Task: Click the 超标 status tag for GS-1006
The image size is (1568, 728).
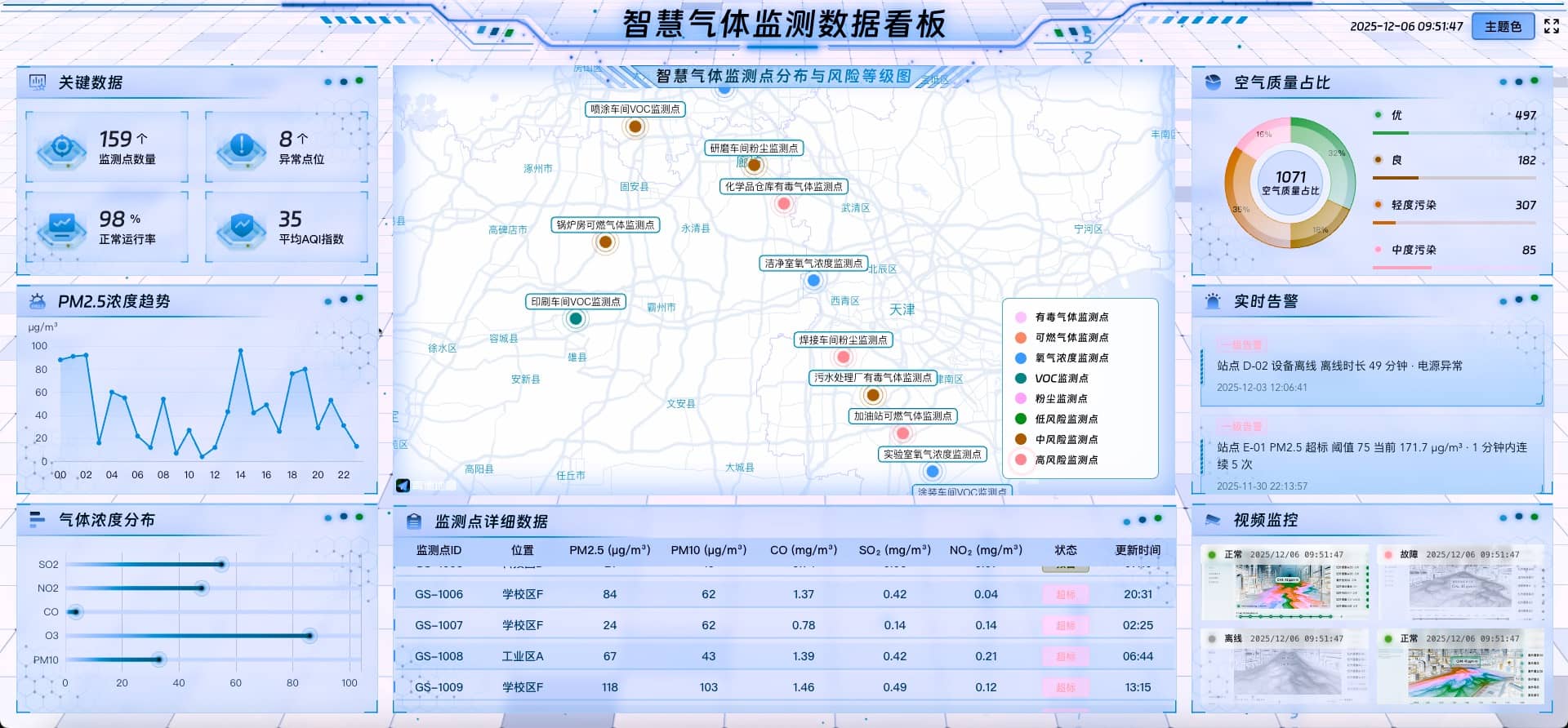Action: pos(1066,595)
